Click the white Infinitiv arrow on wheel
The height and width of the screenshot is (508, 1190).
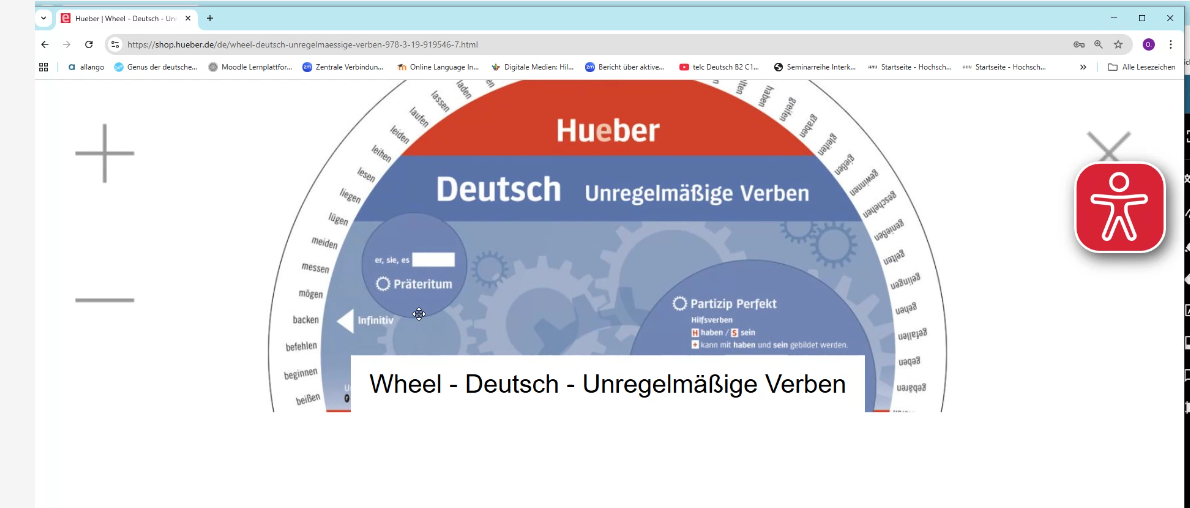point(345,320)
